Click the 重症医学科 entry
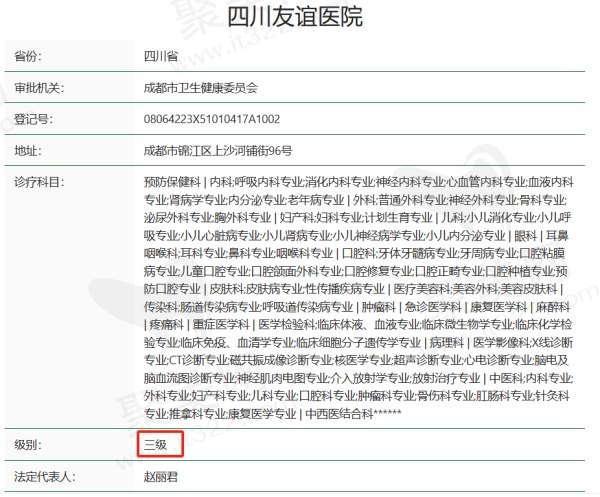Image resolution: width=600 pixels, height=497 pixels. 221,325
